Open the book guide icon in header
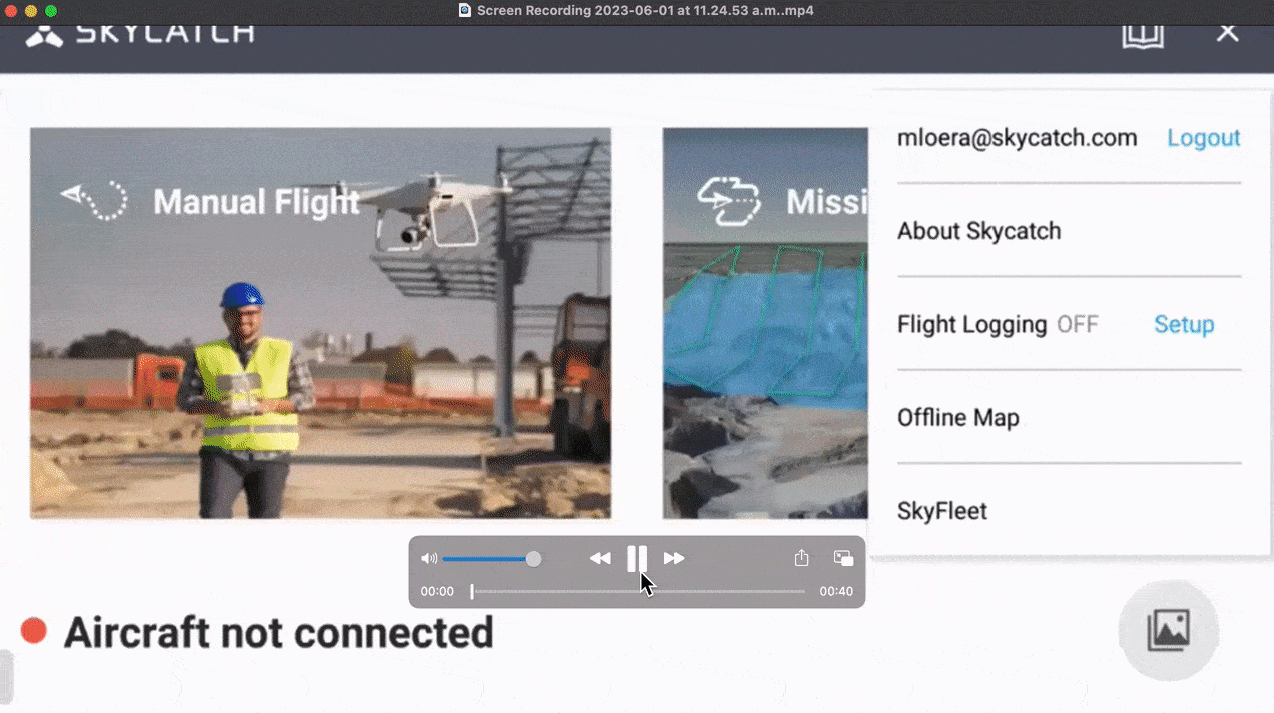This screenshot has height=713, width=1274. coord(1142,35)
